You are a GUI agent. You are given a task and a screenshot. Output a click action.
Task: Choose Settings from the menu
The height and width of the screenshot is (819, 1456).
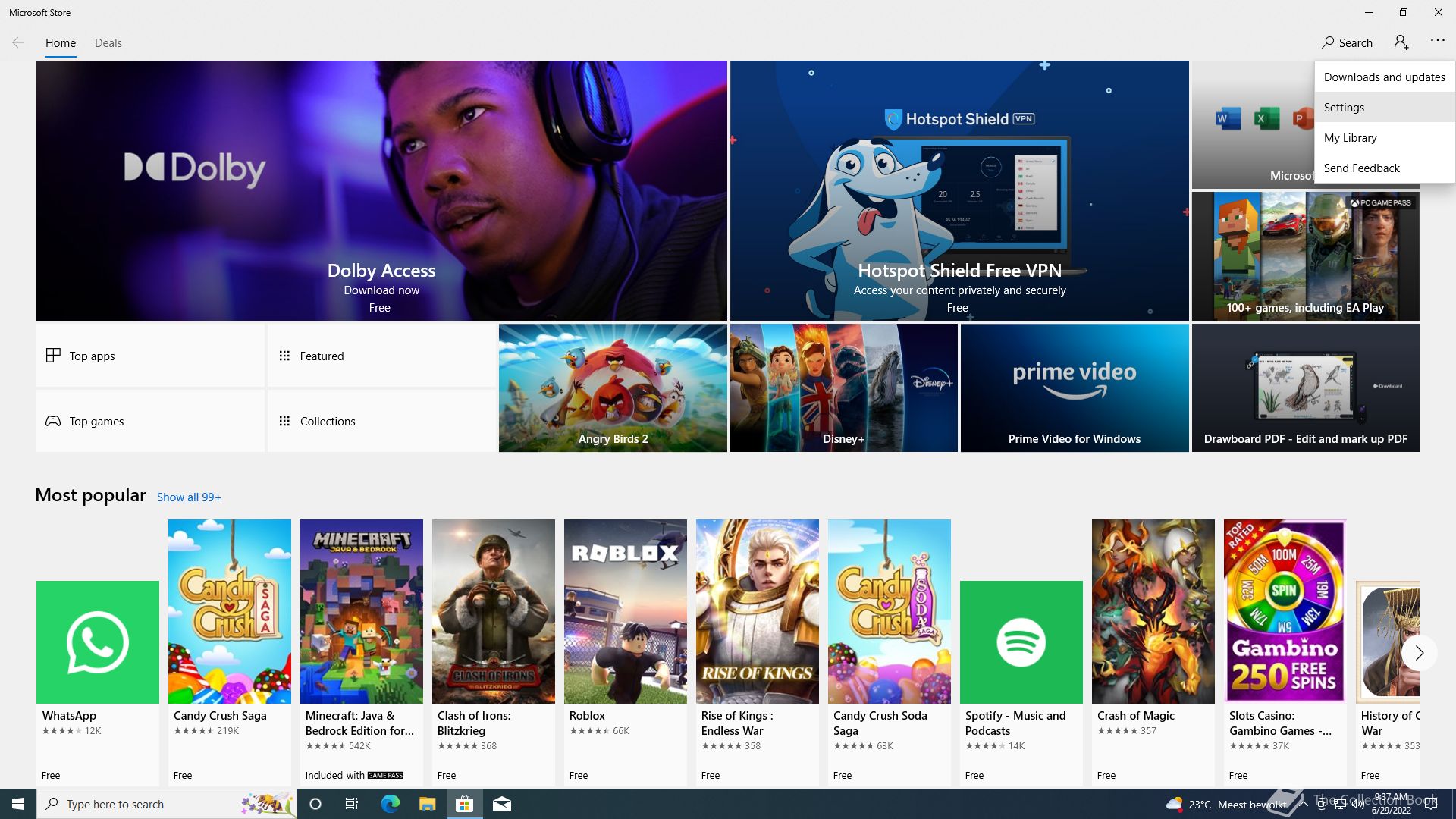tap(1385, 107)
